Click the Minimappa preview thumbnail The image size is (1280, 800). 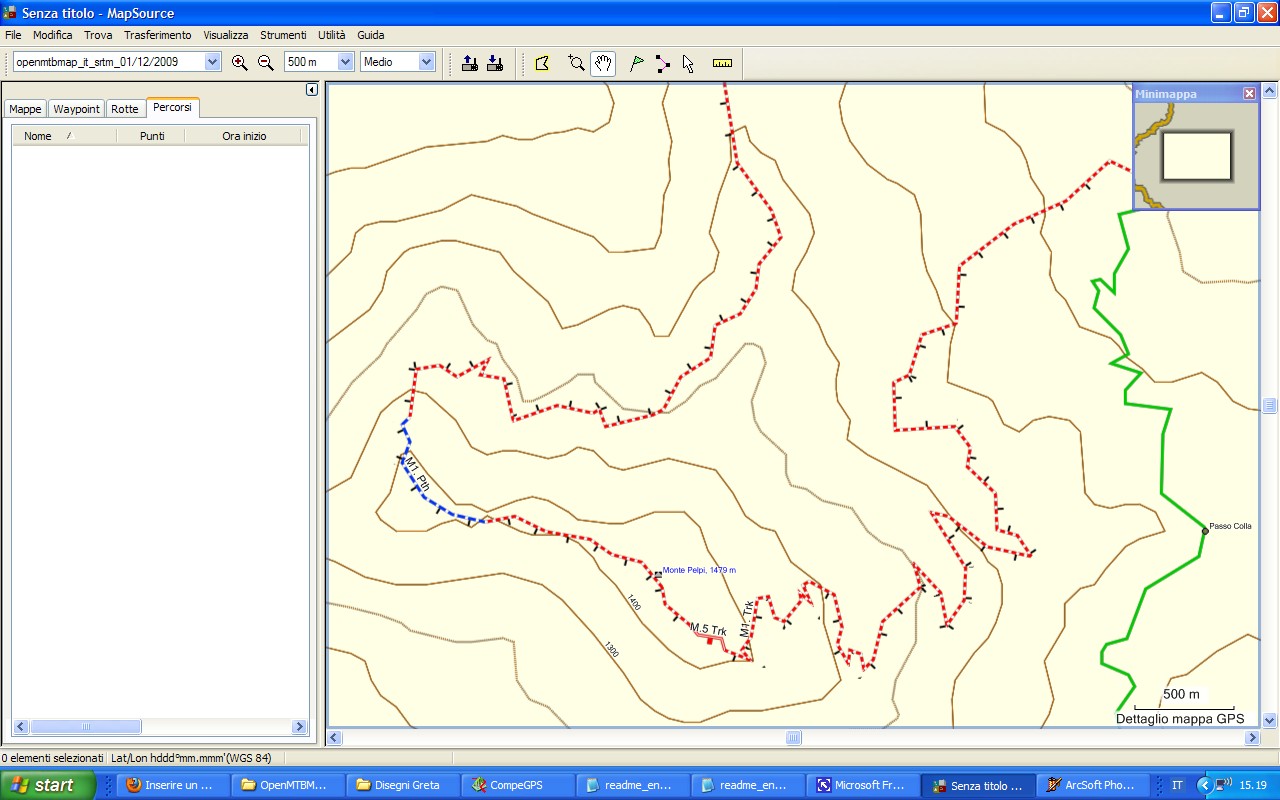tap(1196, 156)
